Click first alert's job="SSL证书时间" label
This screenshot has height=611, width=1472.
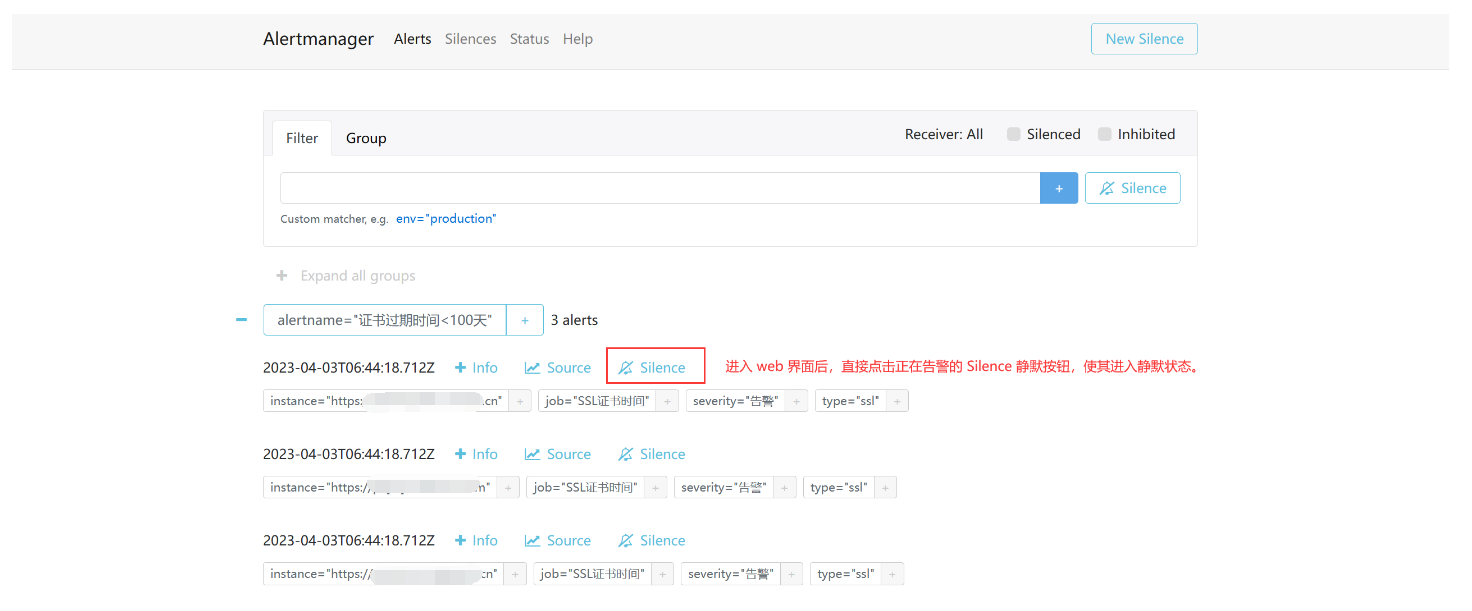tap(597, 401)
